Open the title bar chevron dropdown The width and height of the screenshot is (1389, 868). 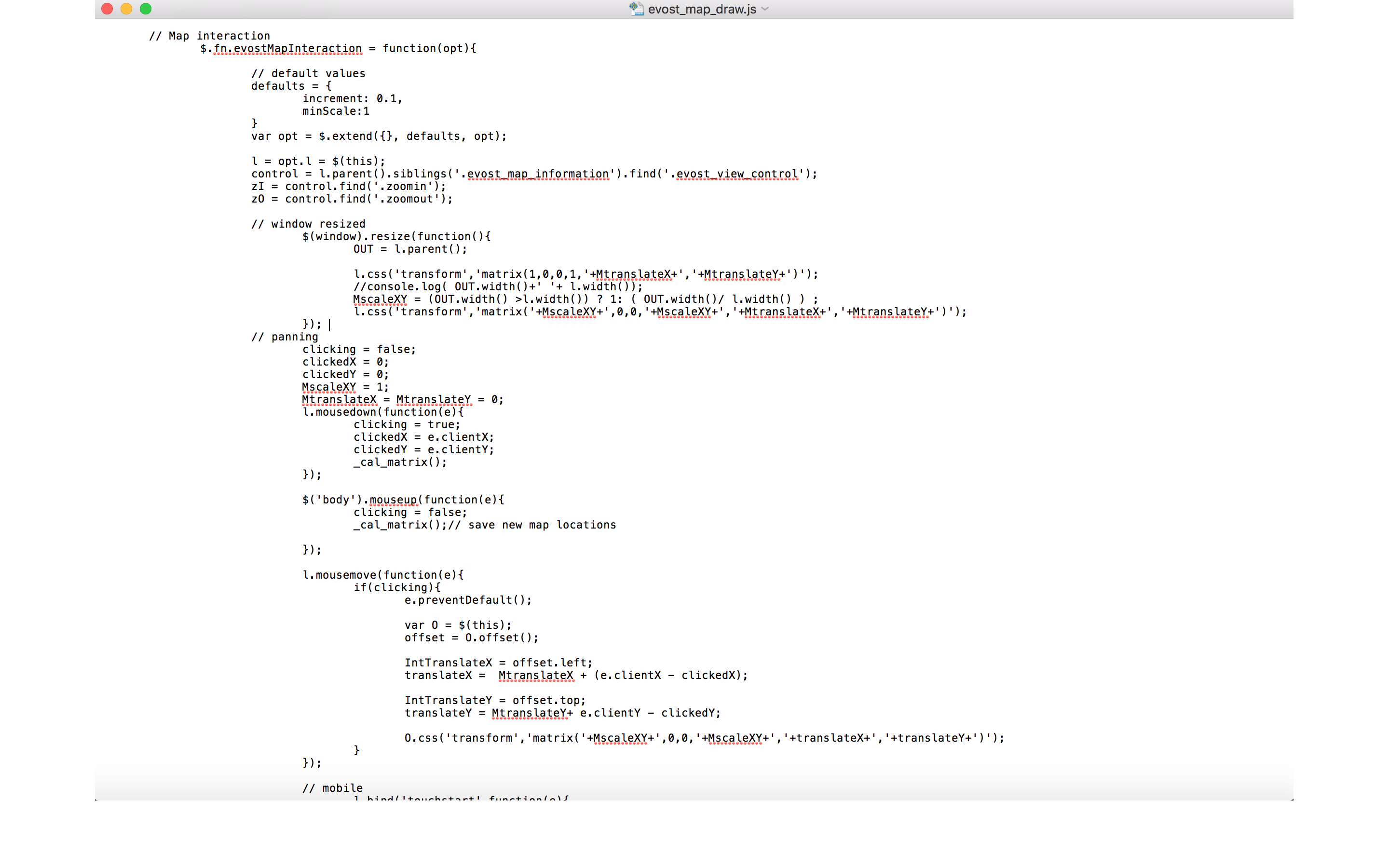click(765, 9)
